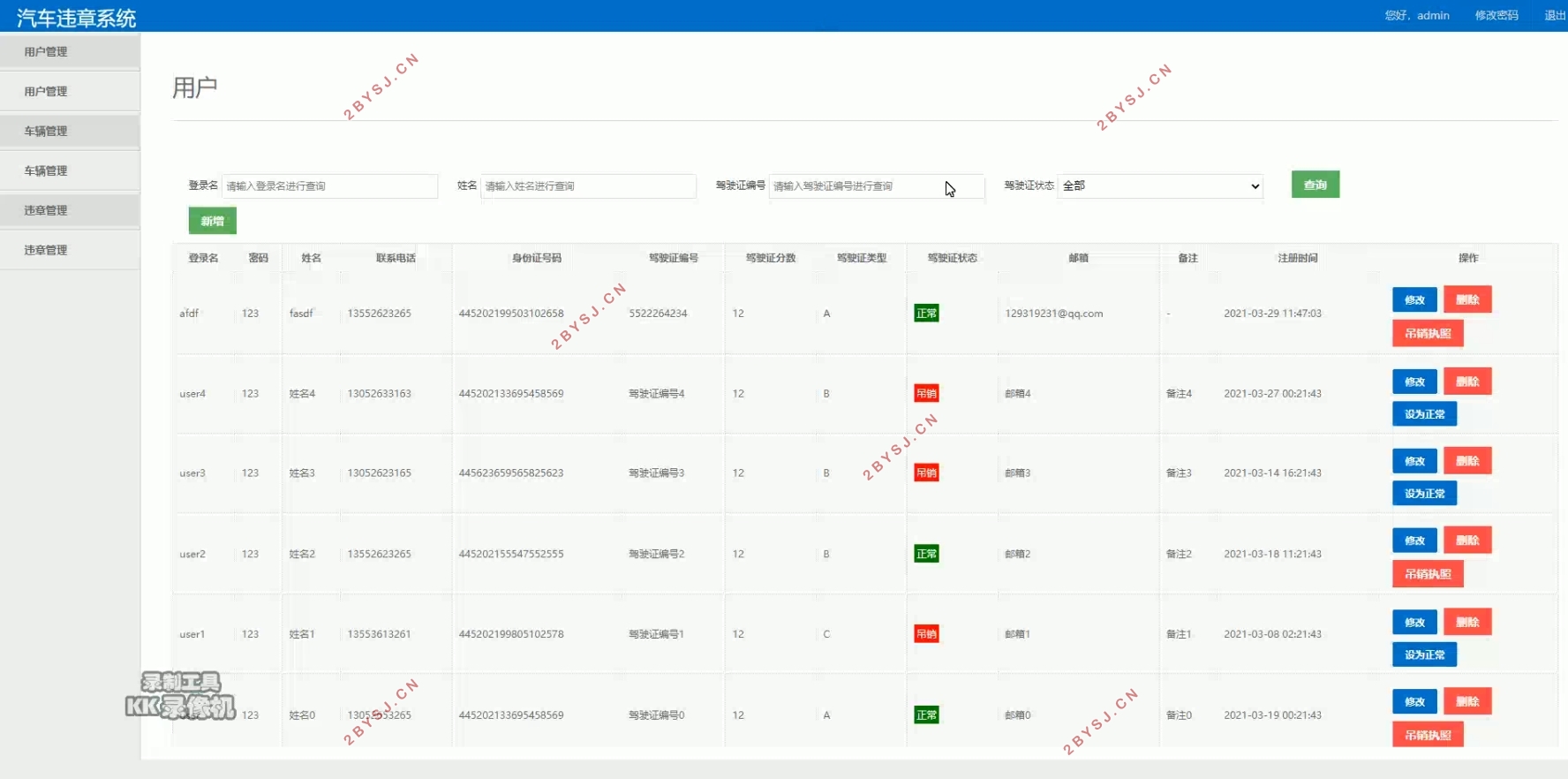Click the 汽车违章系统 title
Viewport: 1568px width, 779px height.
click(x=77, y=18)
